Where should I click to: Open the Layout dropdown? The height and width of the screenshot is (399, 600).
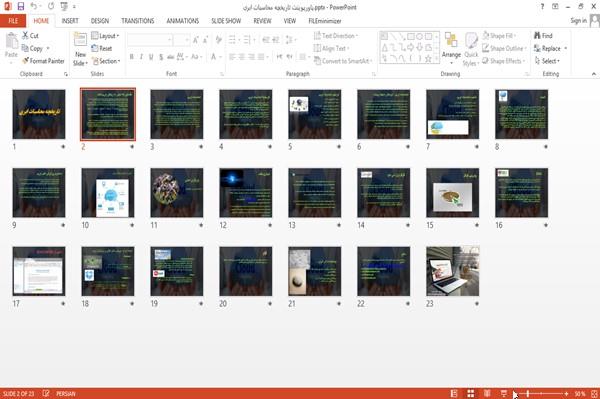tap(105, 36)
